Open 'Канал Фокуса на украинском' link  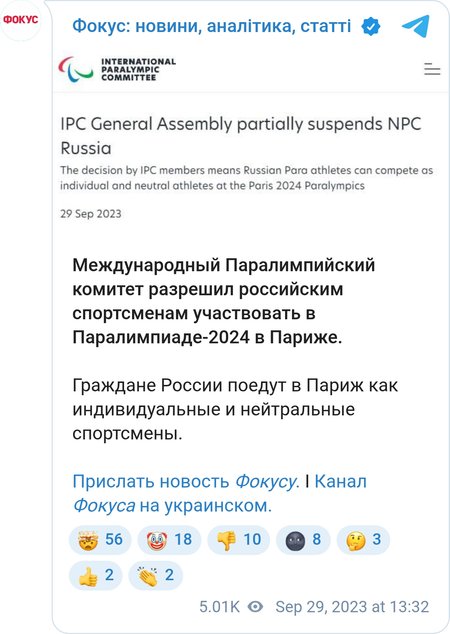click(x=220, y=494)
